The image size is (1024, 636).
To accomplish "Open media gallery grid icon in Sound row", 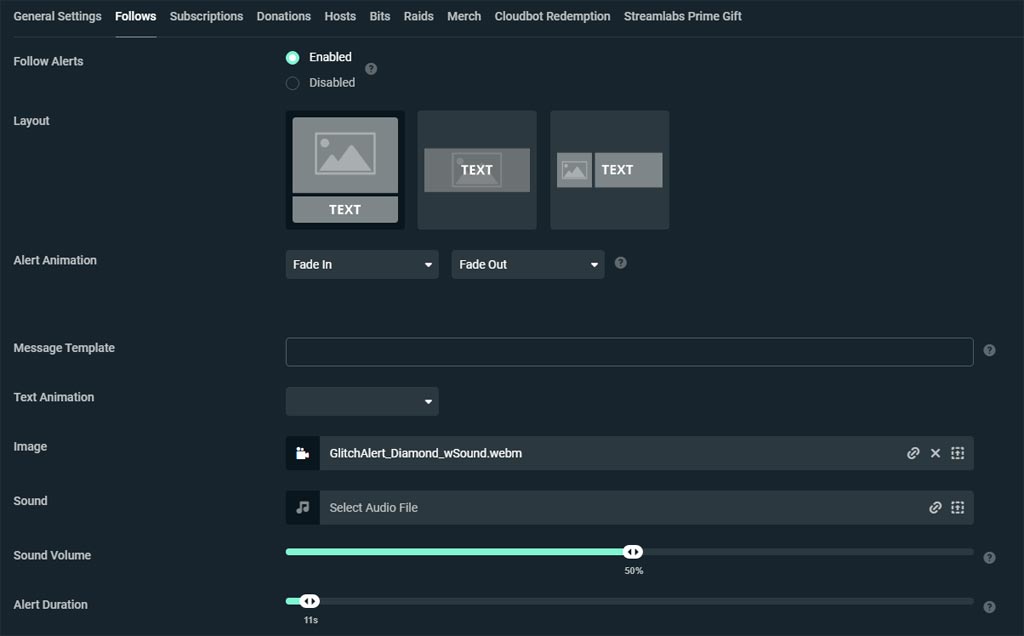I will [957, 507].
